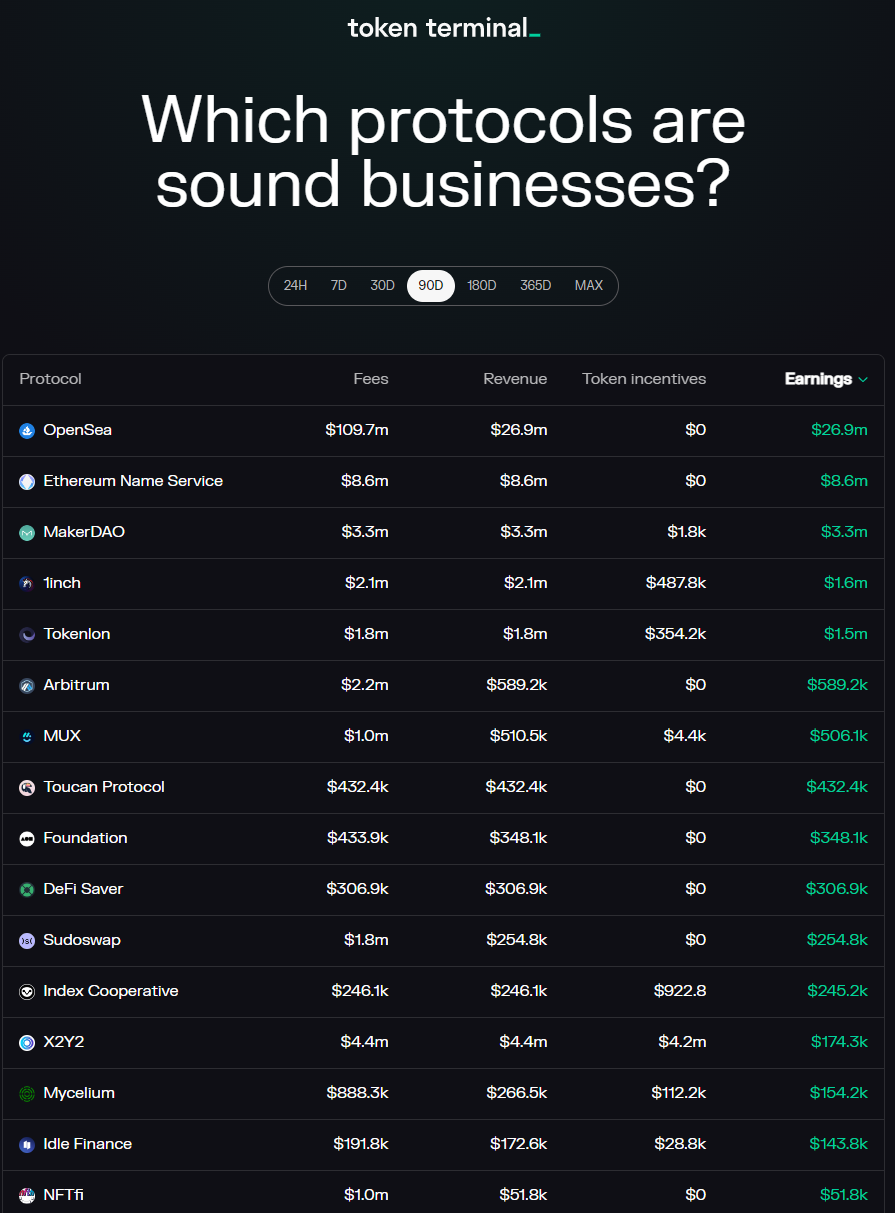
Task: Open the Ethereum Name Service link
Action: pyautogui.click(x=133, y=481)
